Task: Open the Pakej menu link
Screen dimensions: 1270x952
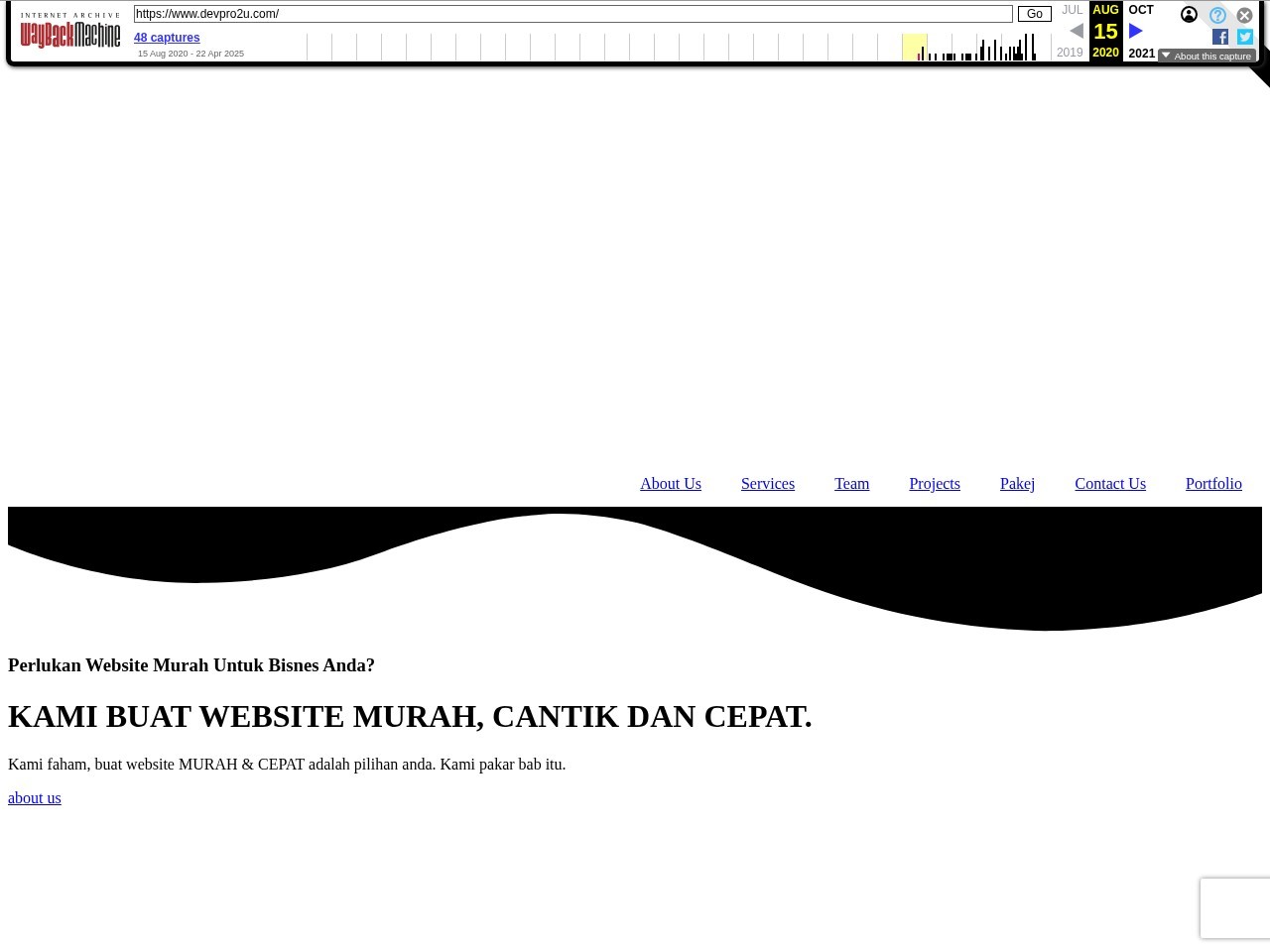Action: (x=1017, y=484)
